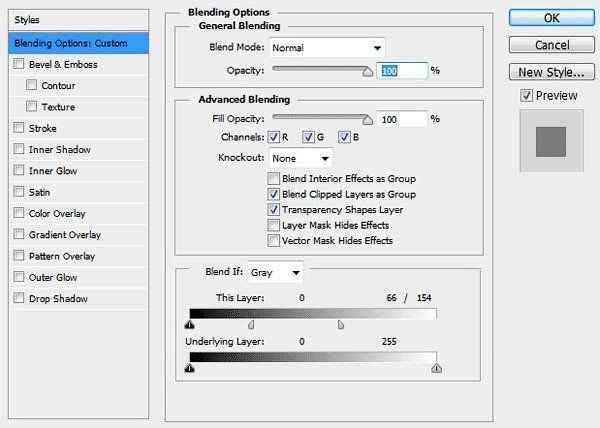The image size is (600, 428).
Task: Click the Underlying Layer gradient bar
Action: [313, 357]
